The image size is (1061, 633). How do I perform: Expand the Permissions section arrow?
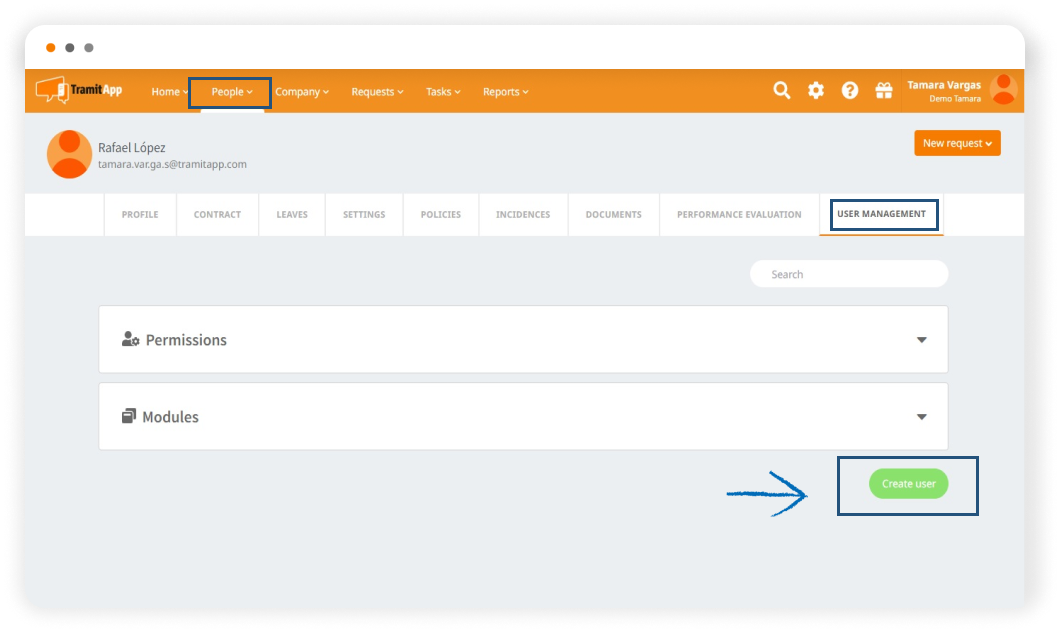(922, 340)
